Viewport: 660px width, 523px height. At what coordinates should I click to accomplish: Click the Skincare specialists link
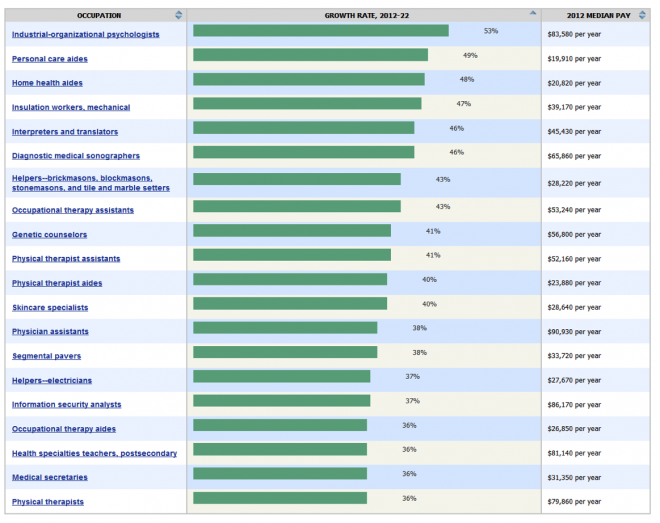click(50, 308)
